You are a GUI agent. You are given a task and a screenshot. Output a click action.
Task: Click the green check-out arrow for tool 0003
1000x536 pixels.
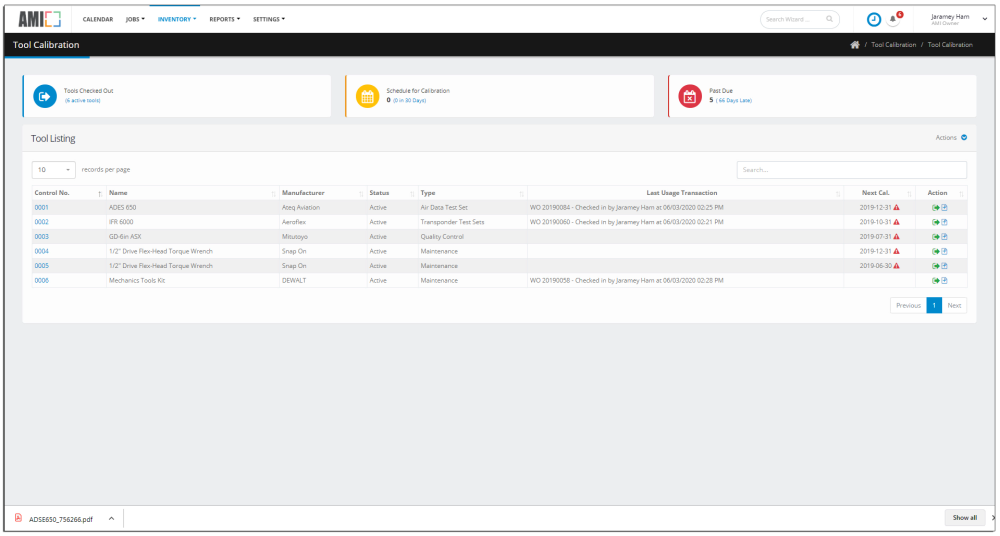coord(936,237)
